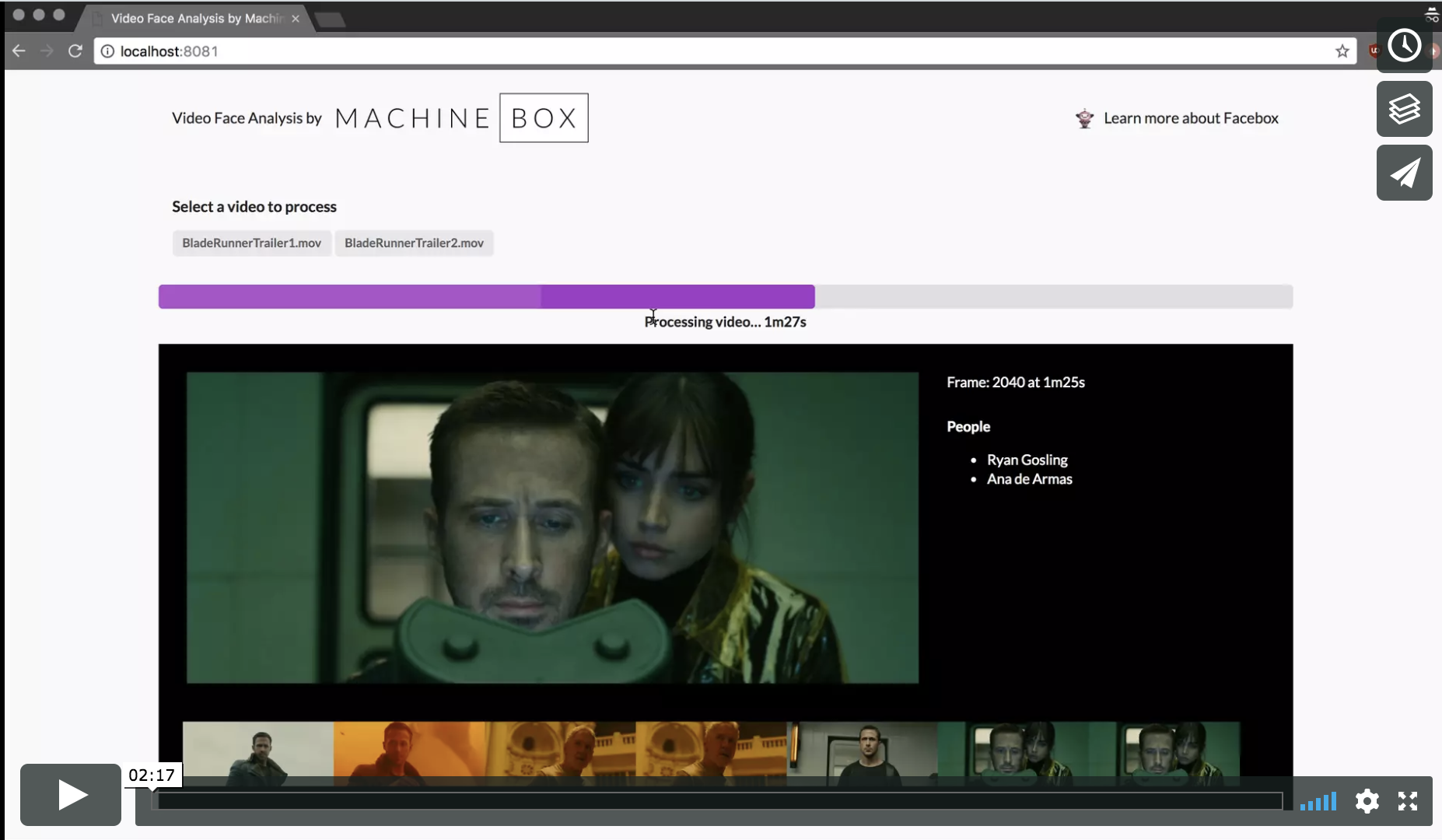
Task: Go back using the browser back arrow
Action: [19, 51]
